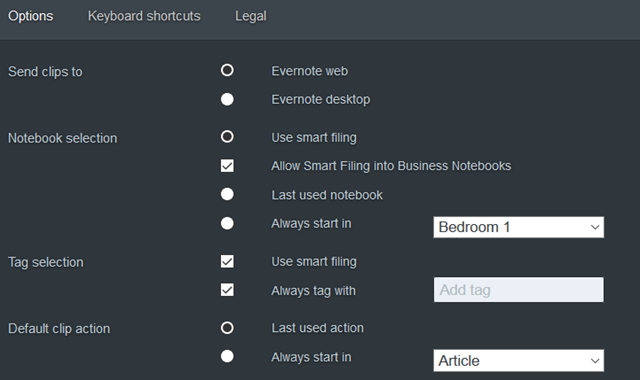Click the Evernote desktop label
The image size is (640, 380).
(x=321, y=99)
